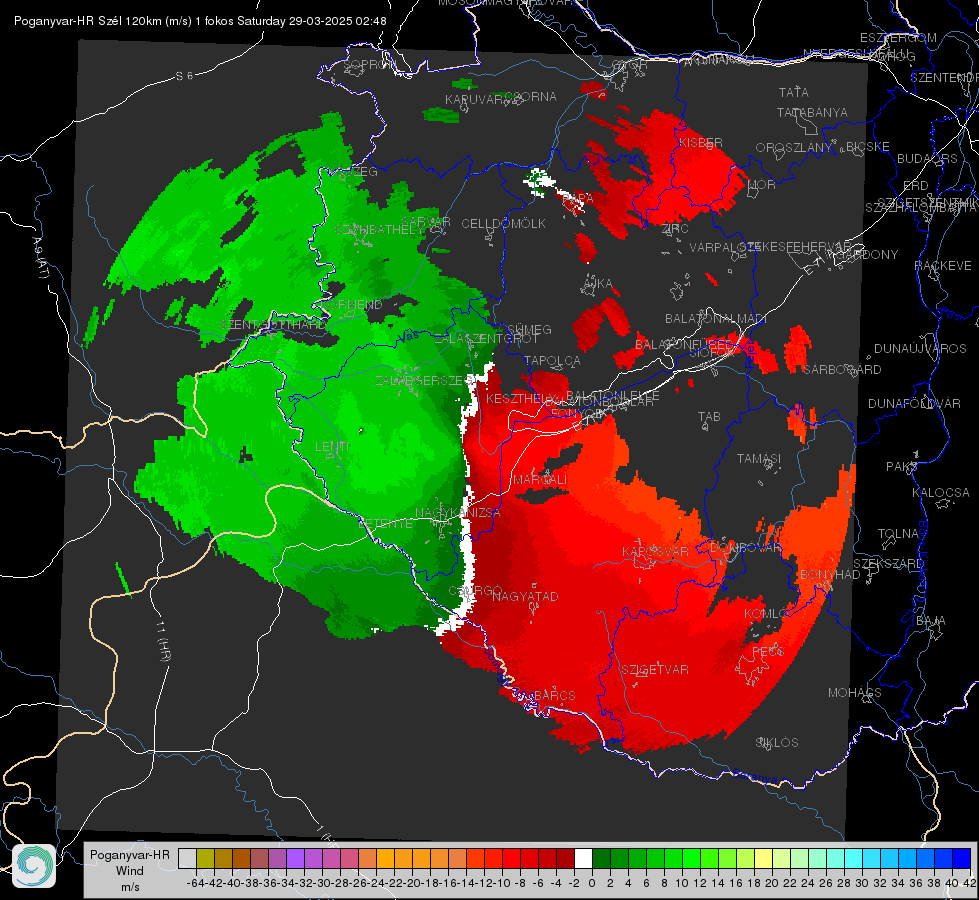Click the purple swatch above -34
Image resolution: width=979 pixels, height=900 pixels.
point(295,859)
